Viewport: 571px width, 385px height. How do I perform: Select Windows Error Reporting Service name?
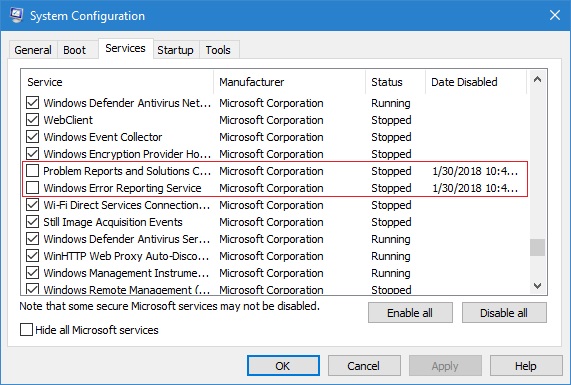point(122,188)
